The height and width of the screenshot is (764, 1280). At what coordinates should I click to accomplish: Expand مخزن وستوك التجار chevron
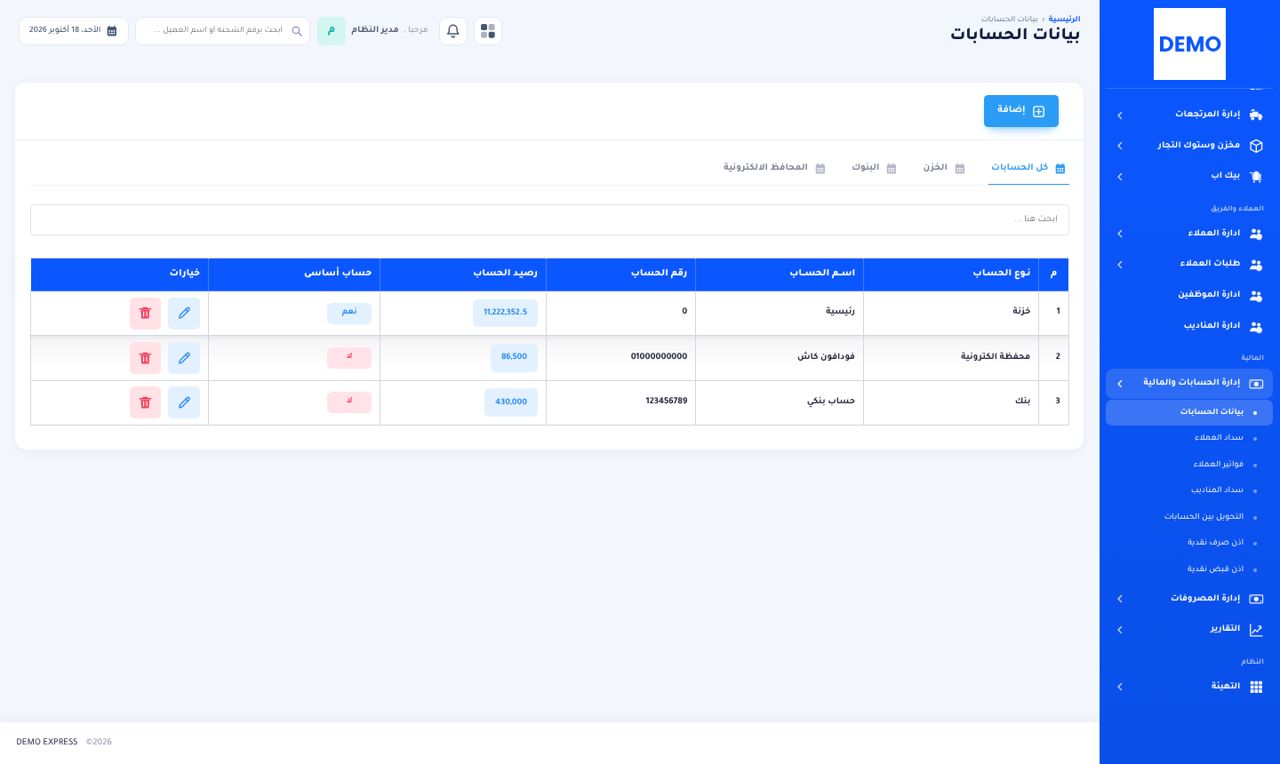pyautogui.click(x=1120, y=146)
